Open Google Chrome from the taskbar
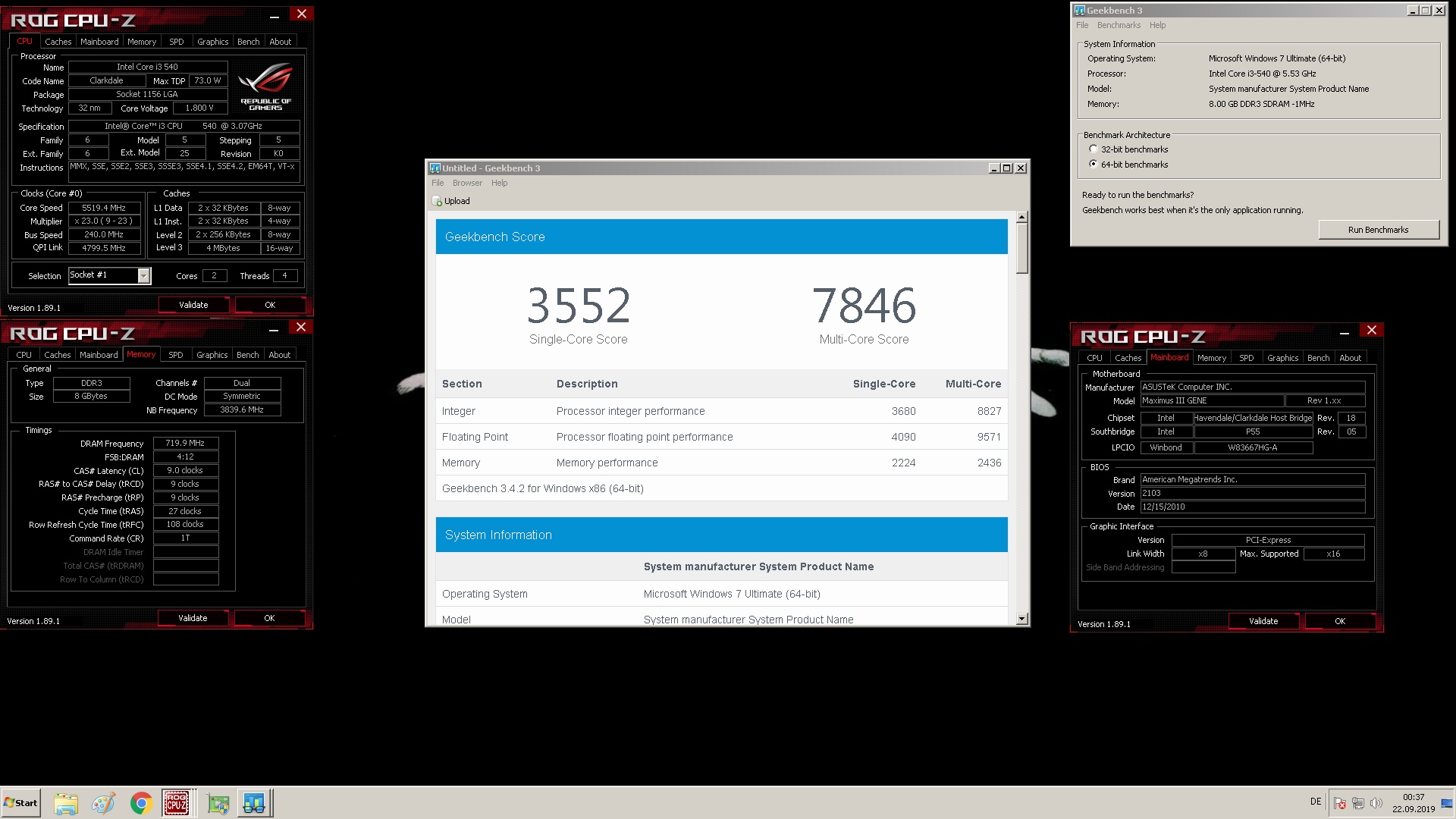1456x819 pixels. pyautogui.click(x=140, y=803)
